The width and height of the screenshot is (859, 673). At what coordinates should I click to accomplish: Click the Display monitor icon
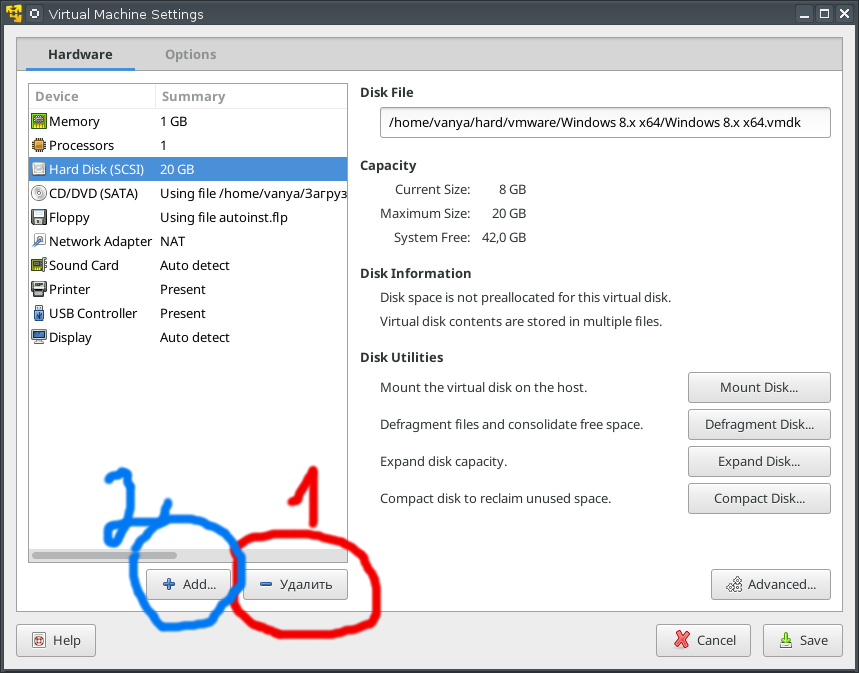click(39, 338)
